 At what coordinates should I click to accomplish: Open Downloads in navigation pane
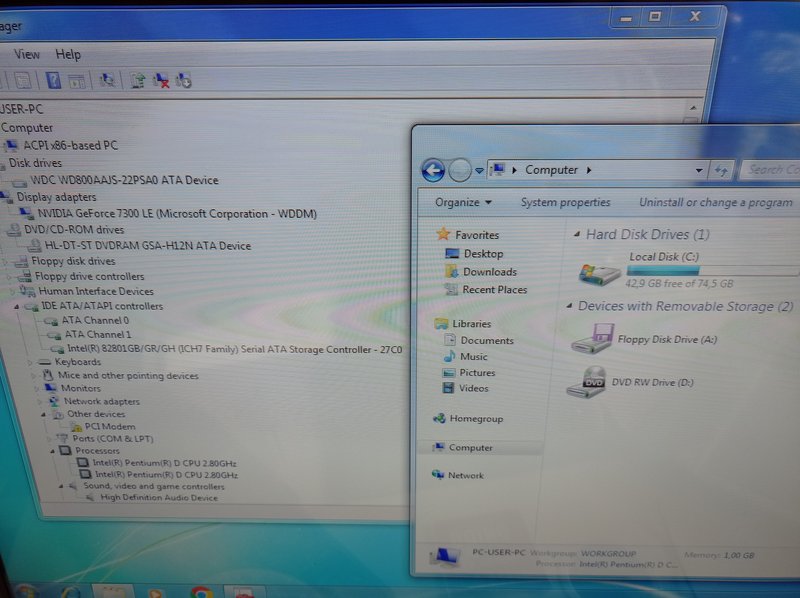point(490,272)
